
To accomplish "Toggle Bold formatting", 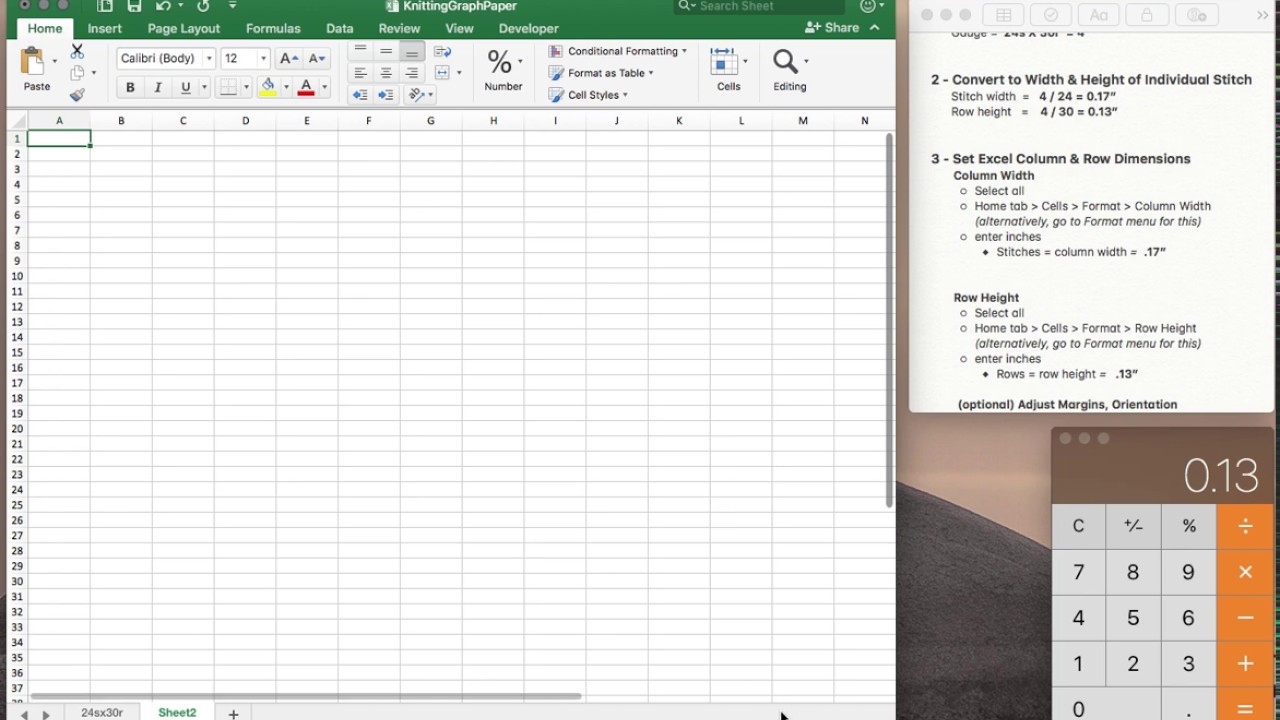I will 130,88.
